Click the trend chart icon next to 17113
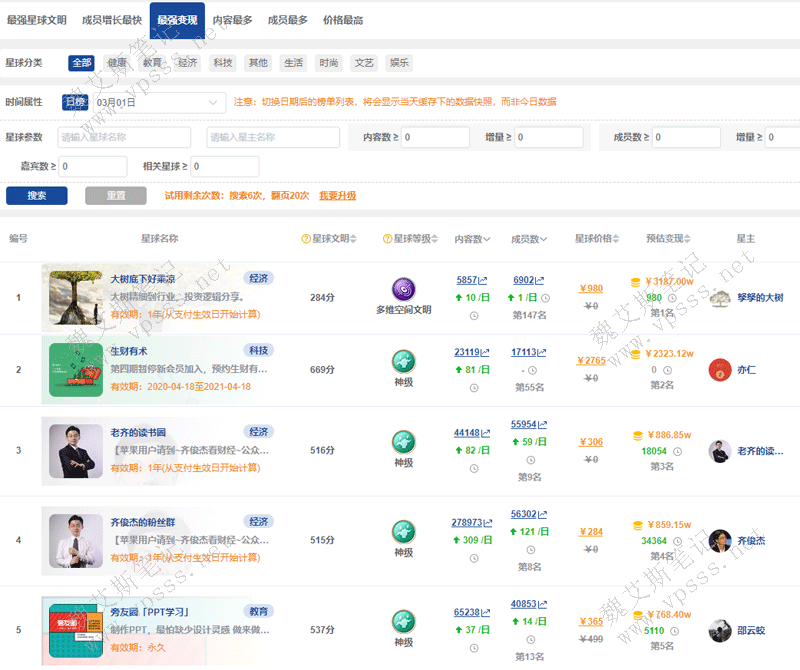Image resolution: width=800 pixels, height=670 pixels. (x=541, y=353)
